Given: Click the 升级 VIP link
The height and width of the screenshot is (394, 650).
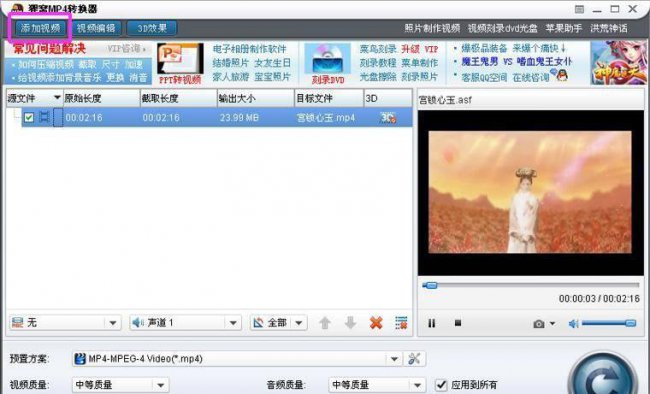Looking at the screenshot, I should click(x=420, y=49).
